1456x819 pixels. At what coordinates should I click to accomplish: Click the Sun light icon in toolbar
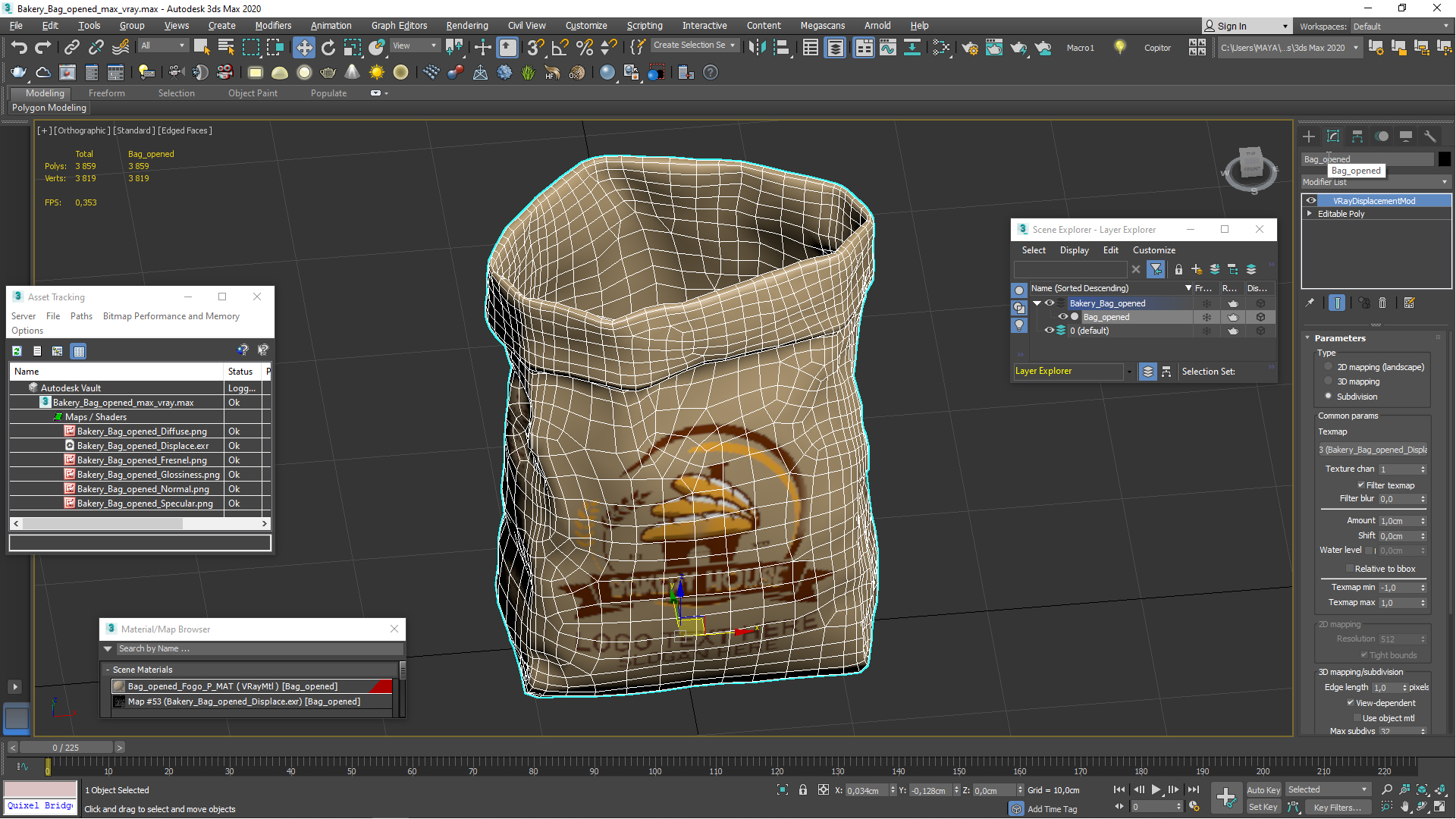(x=376, y=73)
